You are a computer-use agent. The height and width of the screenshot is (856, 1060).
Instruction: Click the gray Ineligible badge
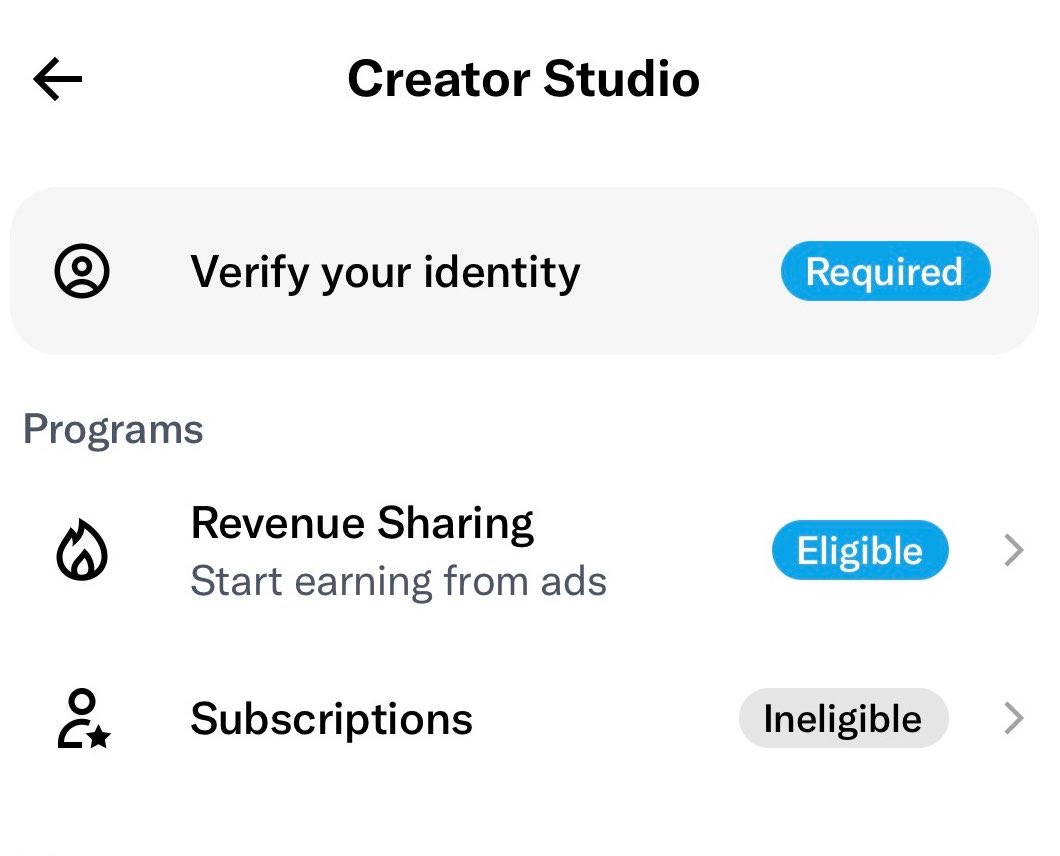(844, 718)
